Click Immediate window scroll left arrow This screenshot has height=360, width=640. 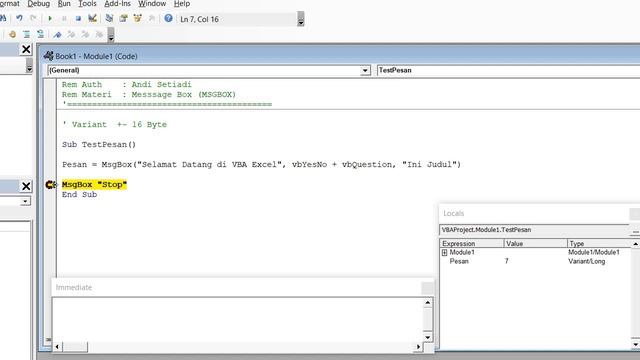tap(57, 347)
